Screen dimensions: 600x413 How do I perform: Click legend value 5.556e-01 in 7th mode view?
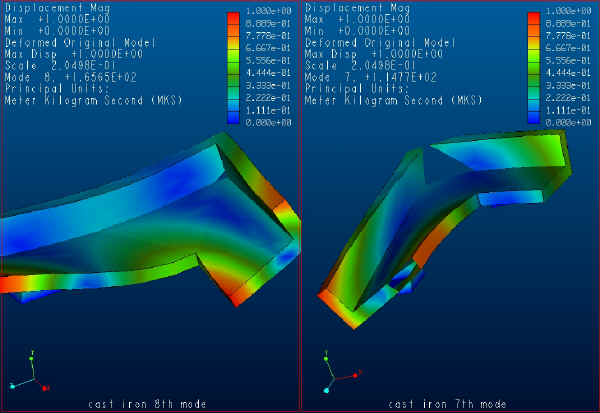568,60
